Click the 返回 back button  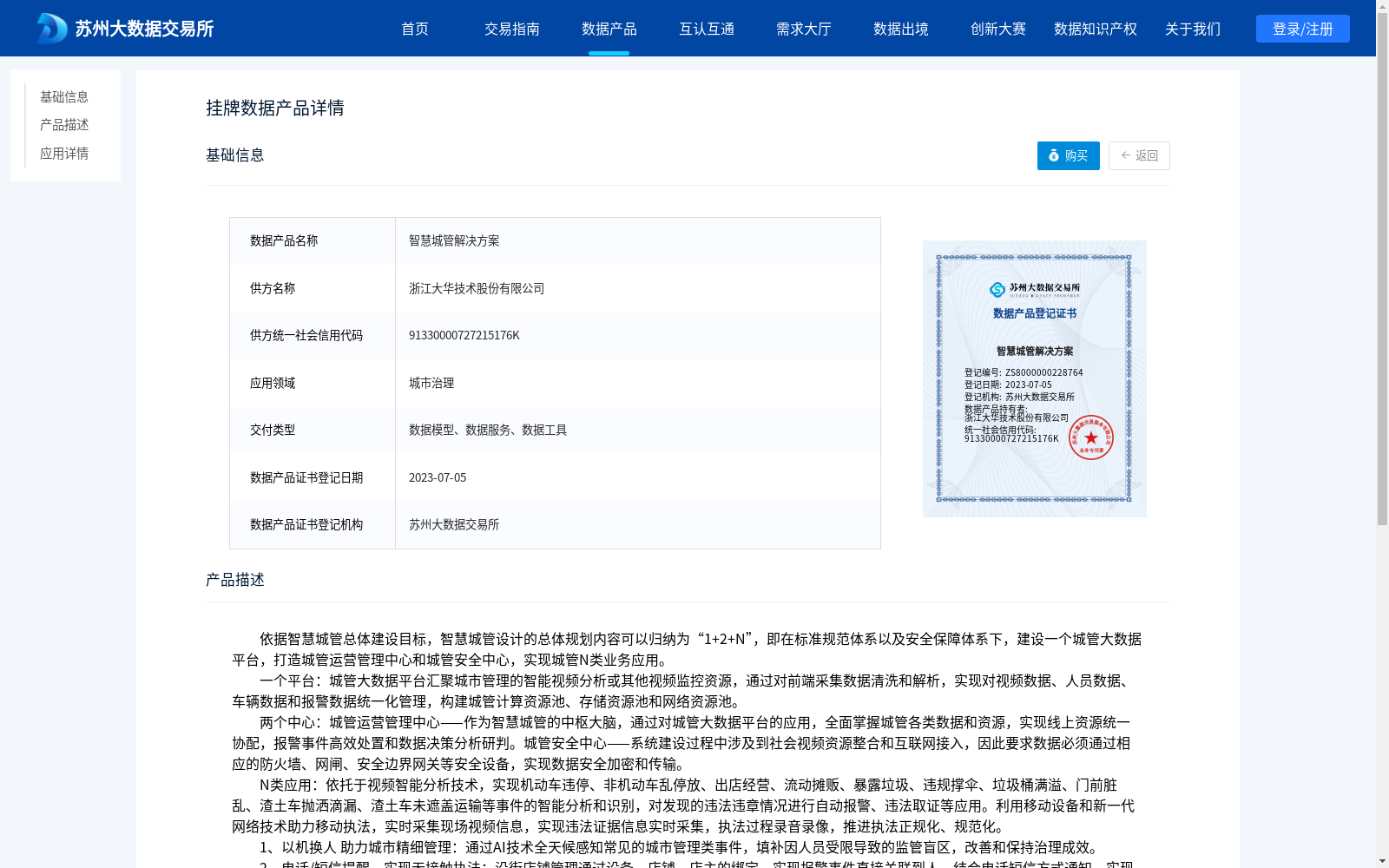[1139, 155]
